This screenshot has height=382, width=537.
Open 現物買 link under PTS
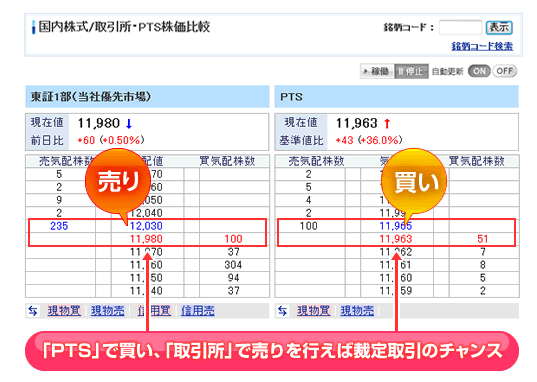(314, 311)
